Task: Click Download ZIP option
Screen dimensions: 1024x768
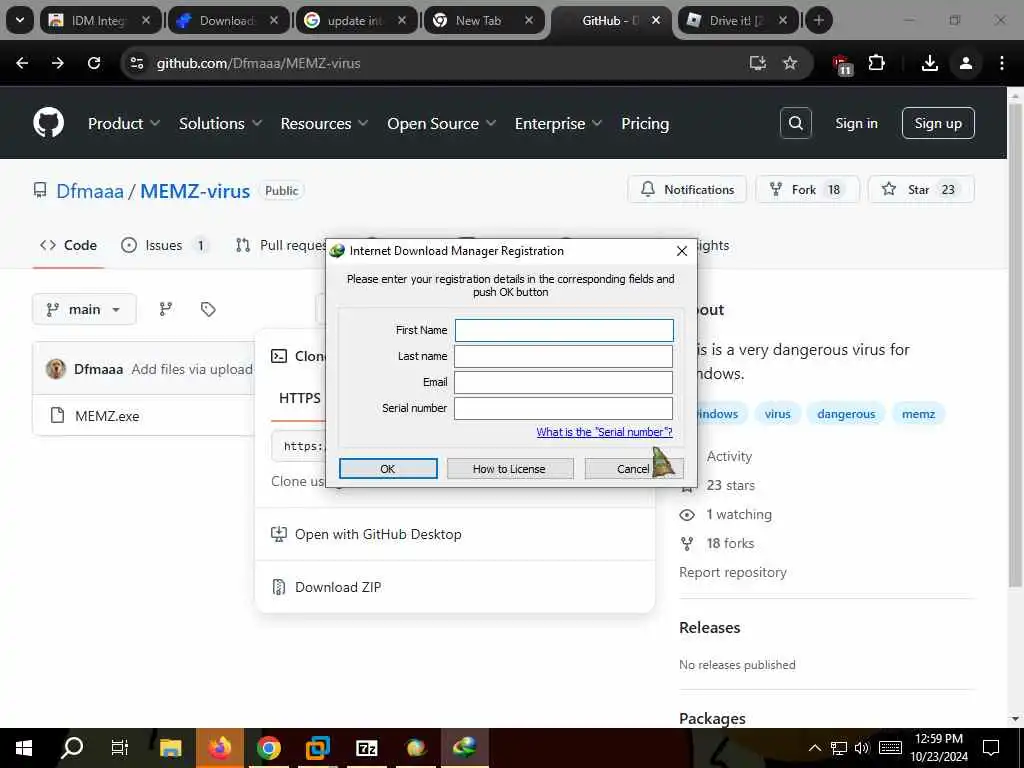Action: (x=338, y=587)
